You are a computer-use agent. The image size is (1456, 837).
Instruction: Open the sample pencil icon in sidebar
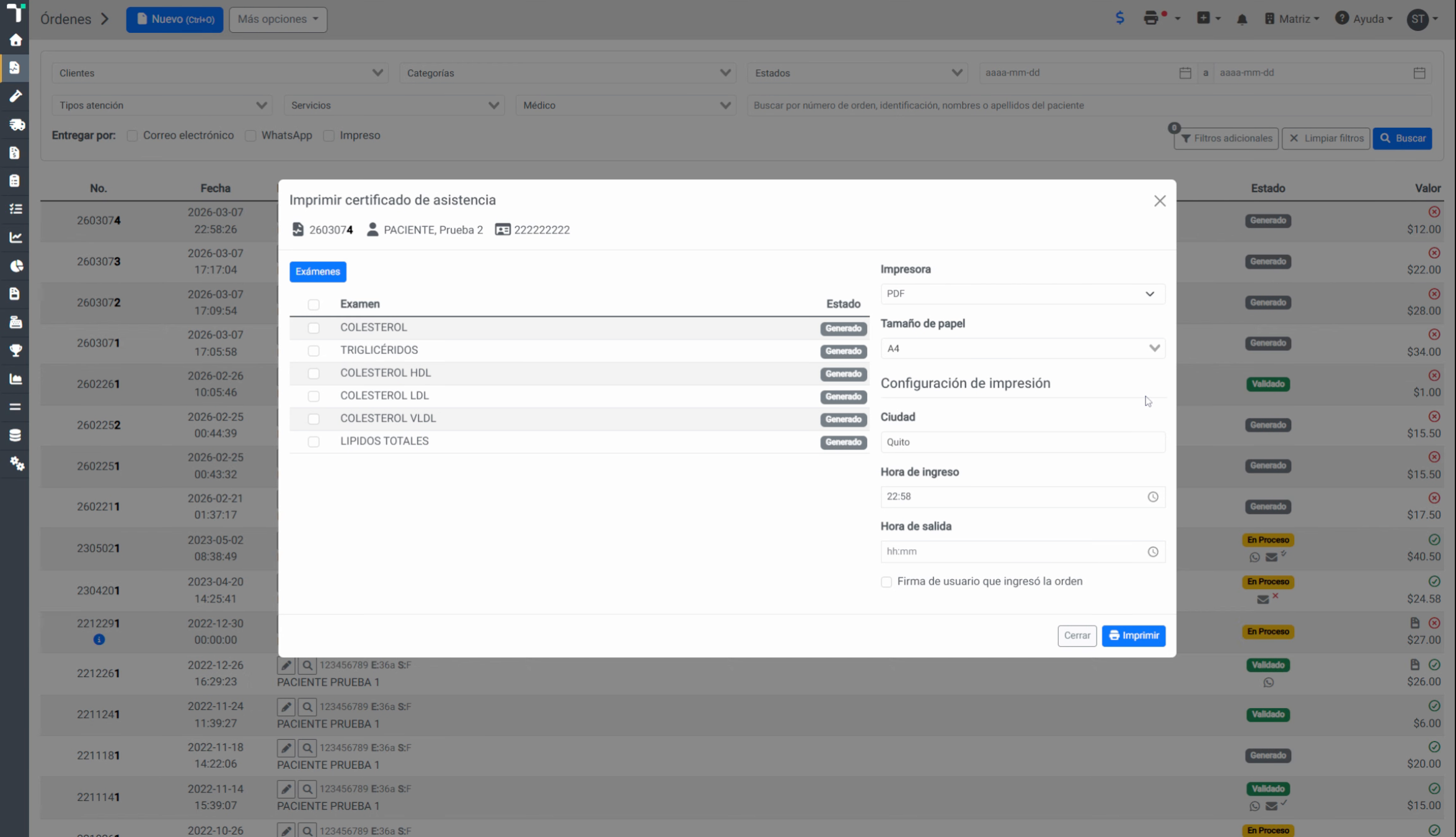15,96
